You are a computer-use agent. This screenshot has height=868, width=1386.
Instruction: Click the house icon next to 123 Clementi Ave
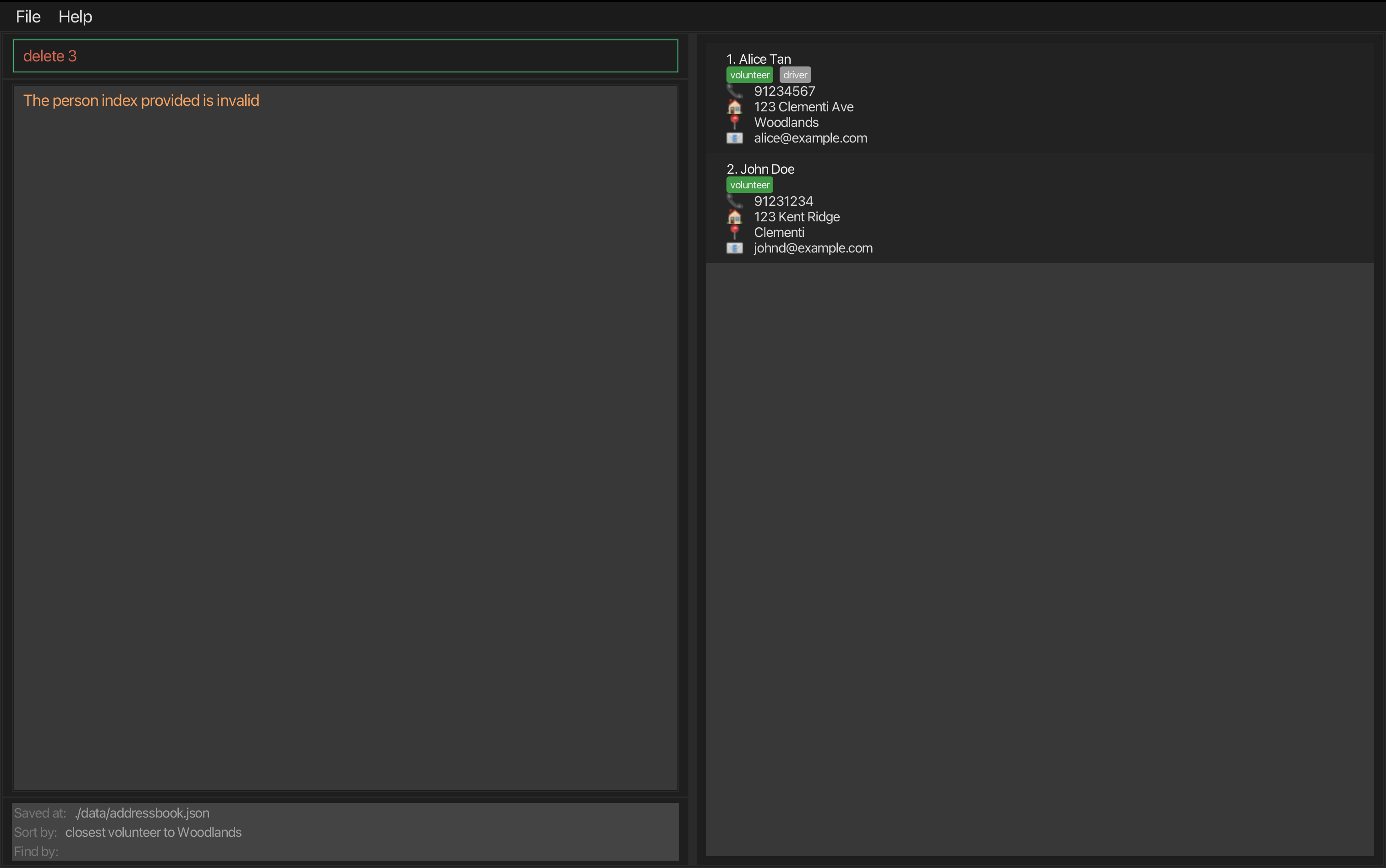coord(734,107)
